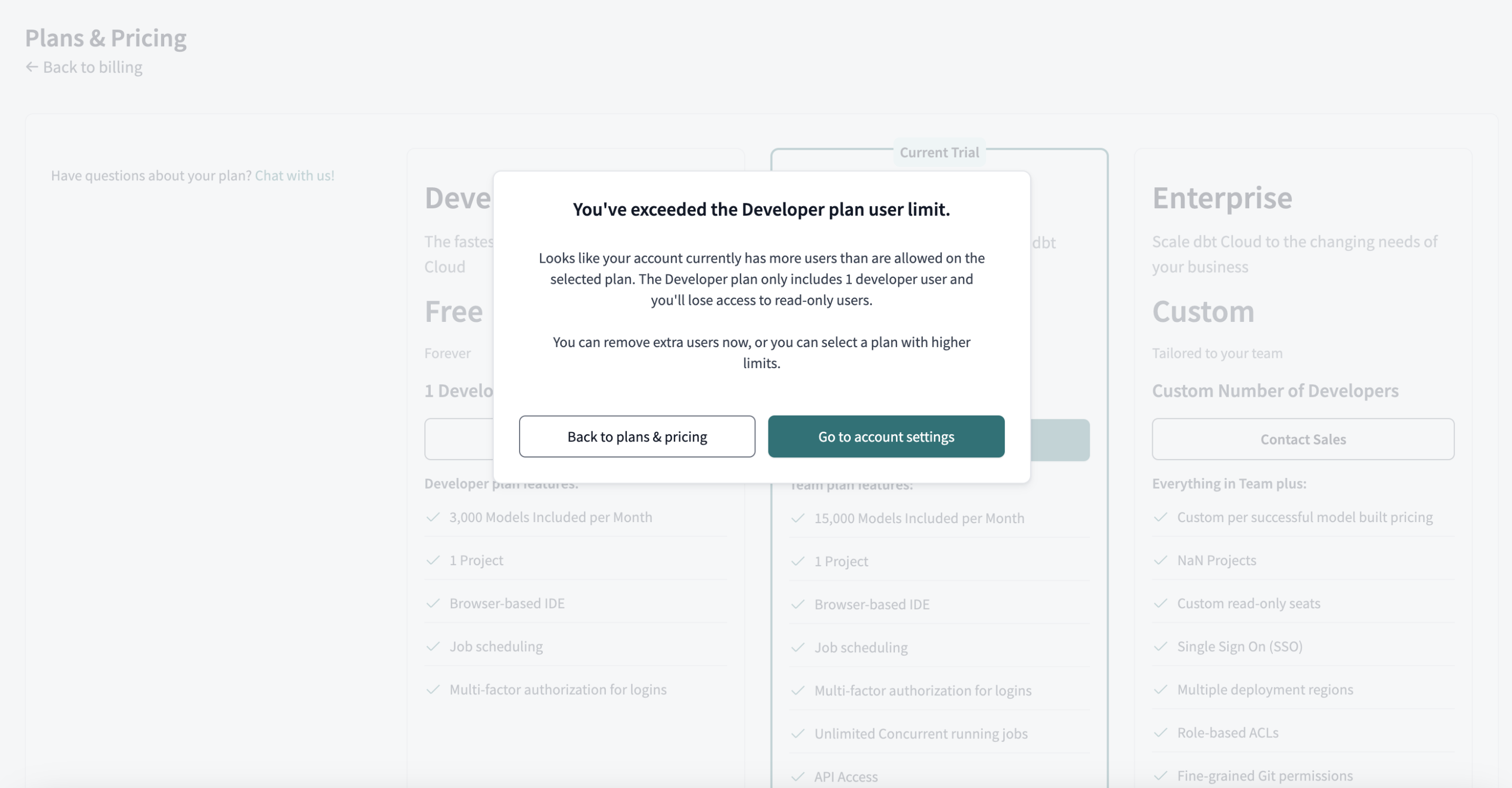The width and height of the screenshot is (1512, 788).
Task: Click checkmark beside Single Sign On (SSO)
Action: pos(1160,646)
